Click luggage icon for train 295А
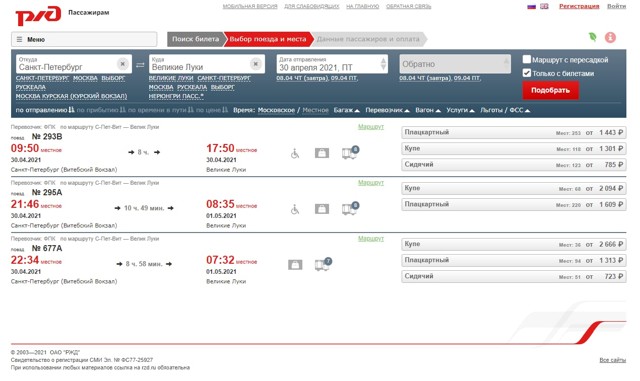Screen dimensions: 640x381 (322, 209)
